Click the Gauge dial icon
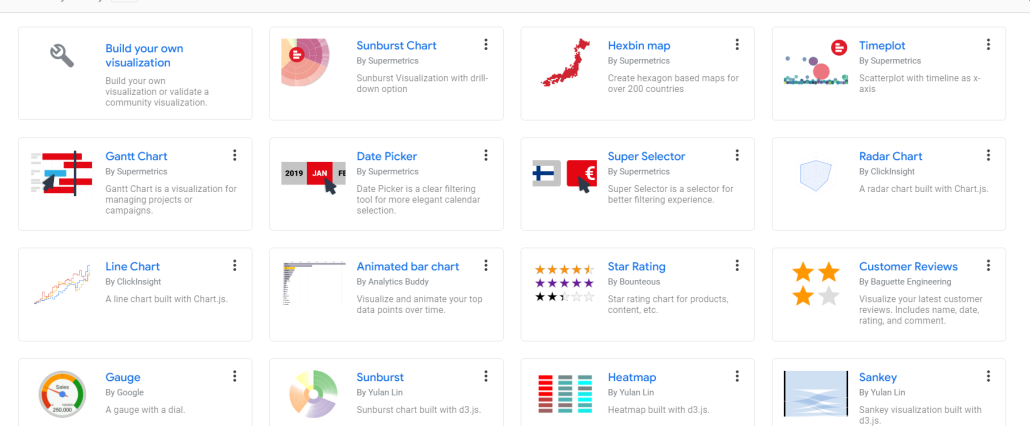This screenshot has width=1030, height=426. (62, 393)
